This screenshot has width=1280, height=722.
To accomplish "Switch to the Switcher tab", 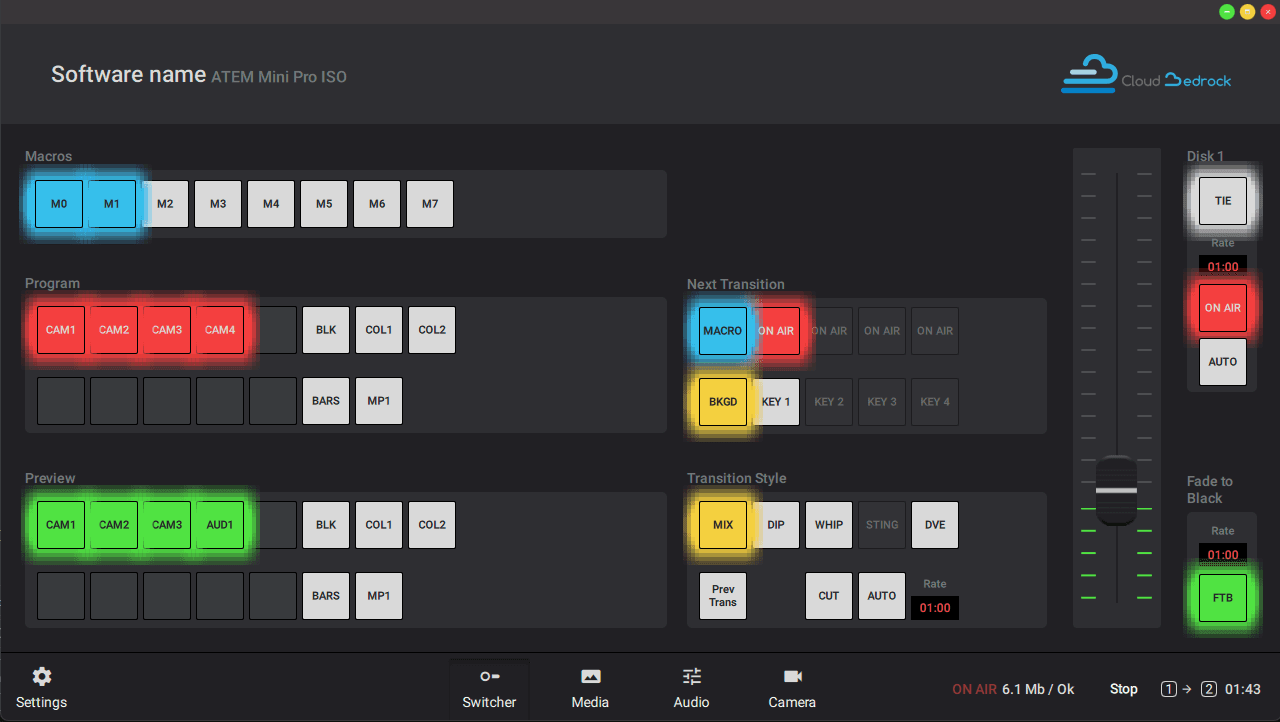I will click(x=489, y=688).
